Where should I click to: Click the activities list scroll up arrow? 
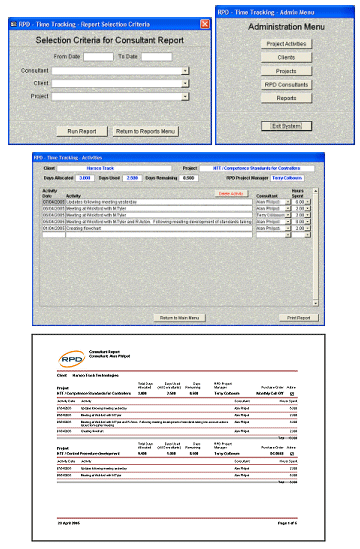pyautogui.click(x=316, y=191)
